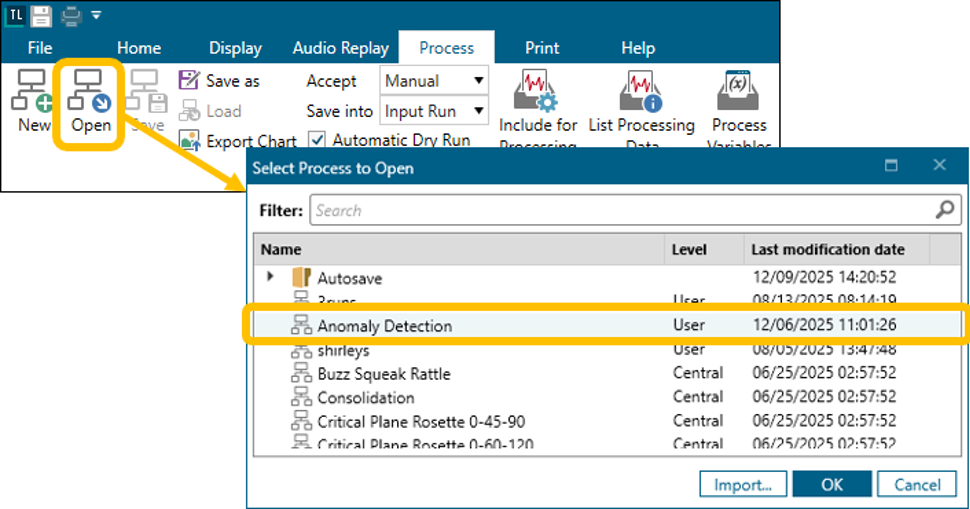Click the Save as icon
This screenshot has width=970, height=509.
click(x=189, y=81)
